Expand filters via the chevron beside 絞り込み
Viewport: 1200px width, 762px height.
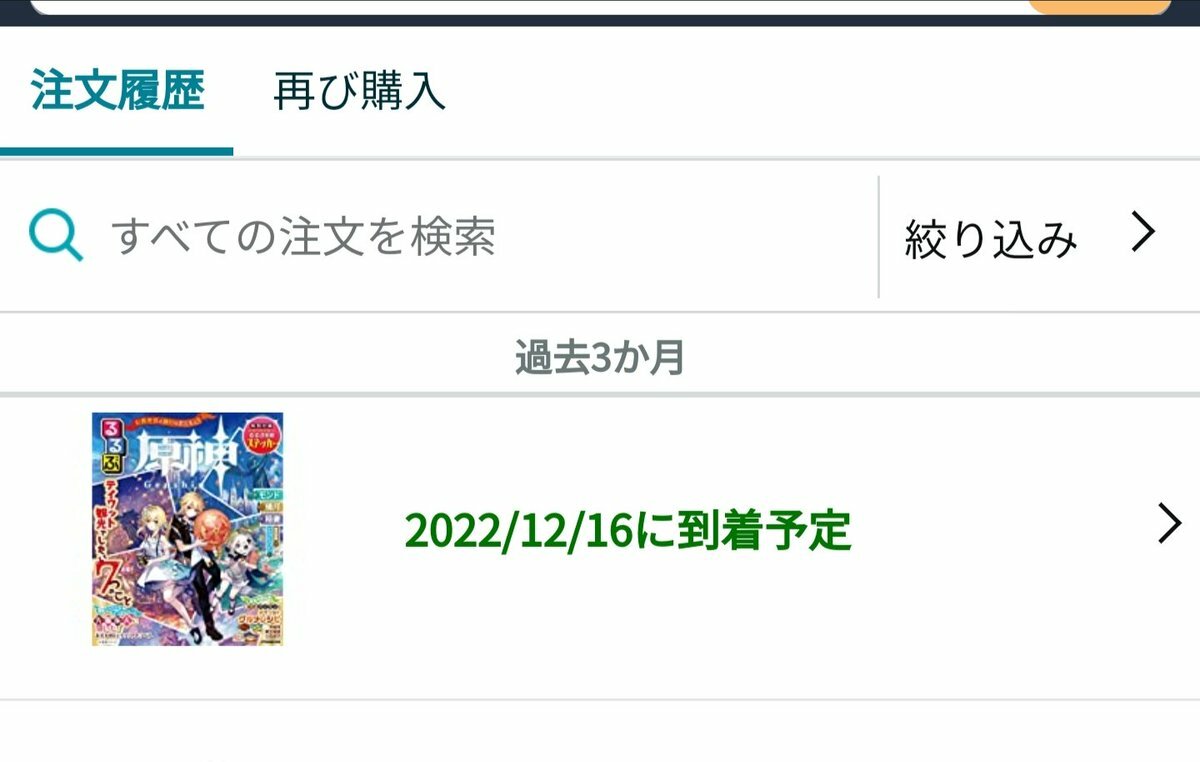point(1143,233)
